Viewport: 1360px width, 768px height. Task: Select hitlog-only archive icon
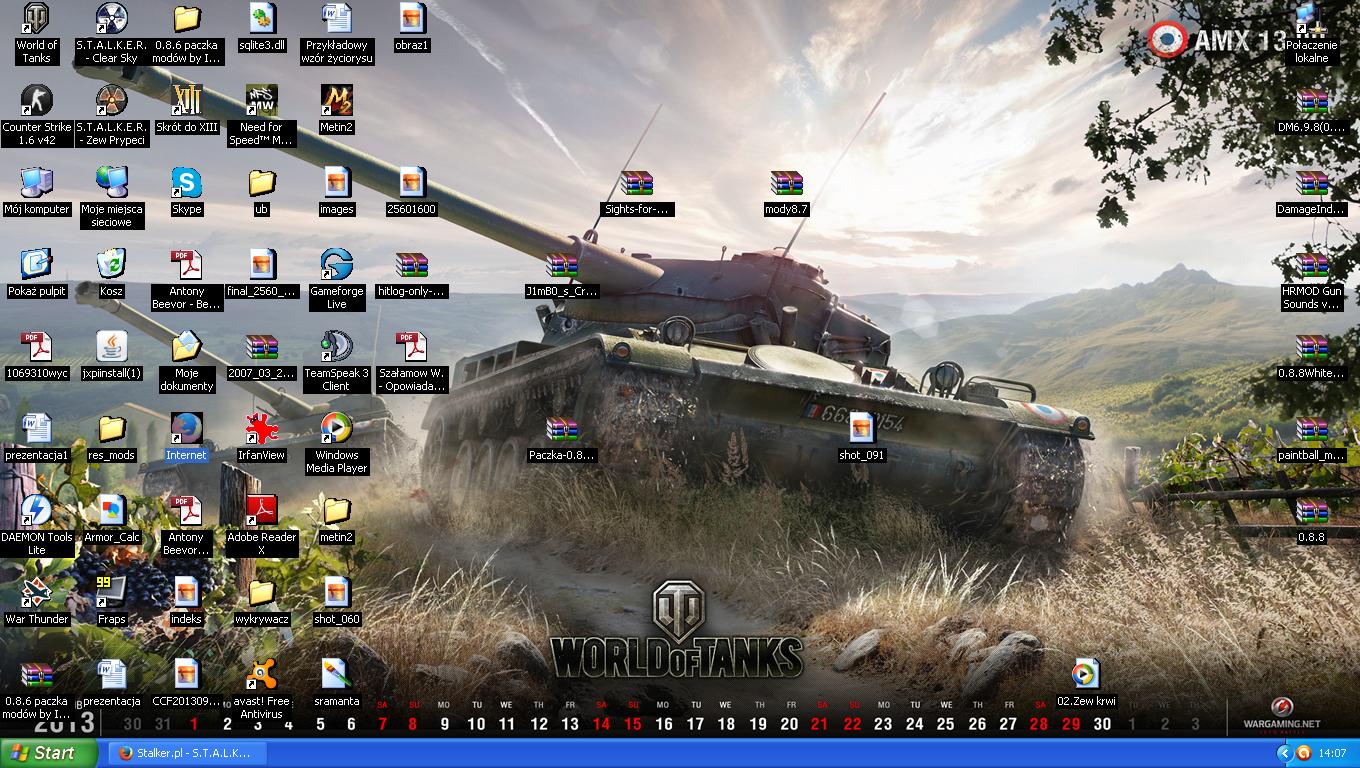[x=412, y=265]
